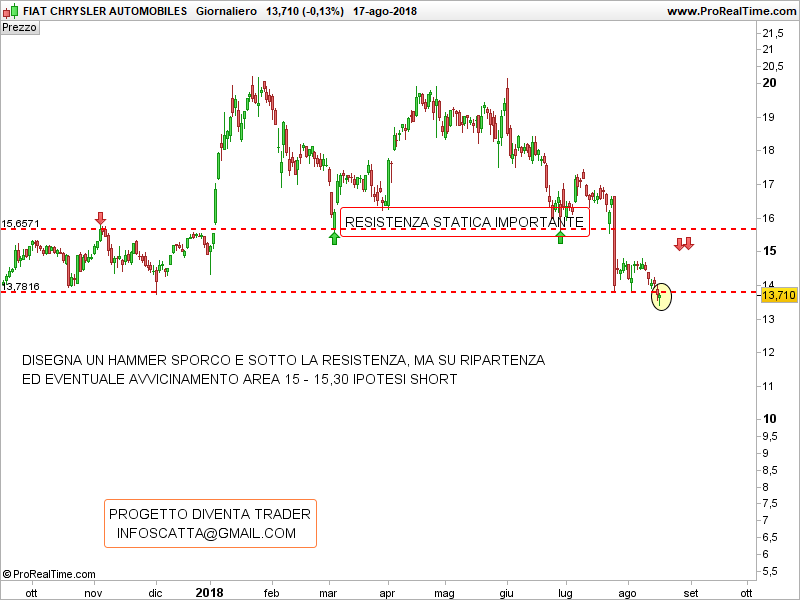Image resolution: width=800 pixels, height=600 pixels.
Task: Click the INFOSCATTA@GMAIL.COM email text
Action: click(x=206, y=533)
